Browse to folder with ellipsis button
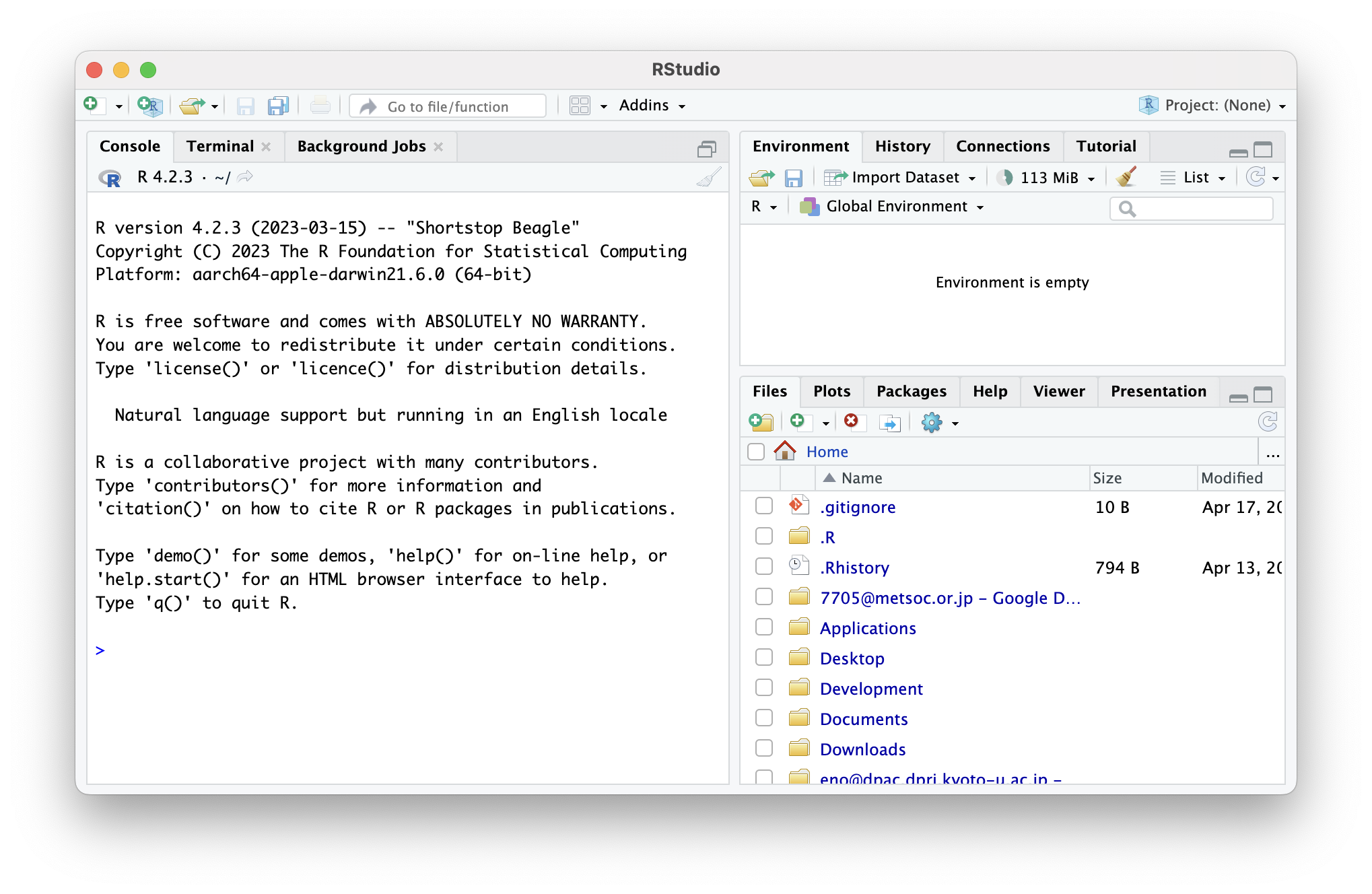Viewport: 1372px width, 894px height. [1272, 453]
